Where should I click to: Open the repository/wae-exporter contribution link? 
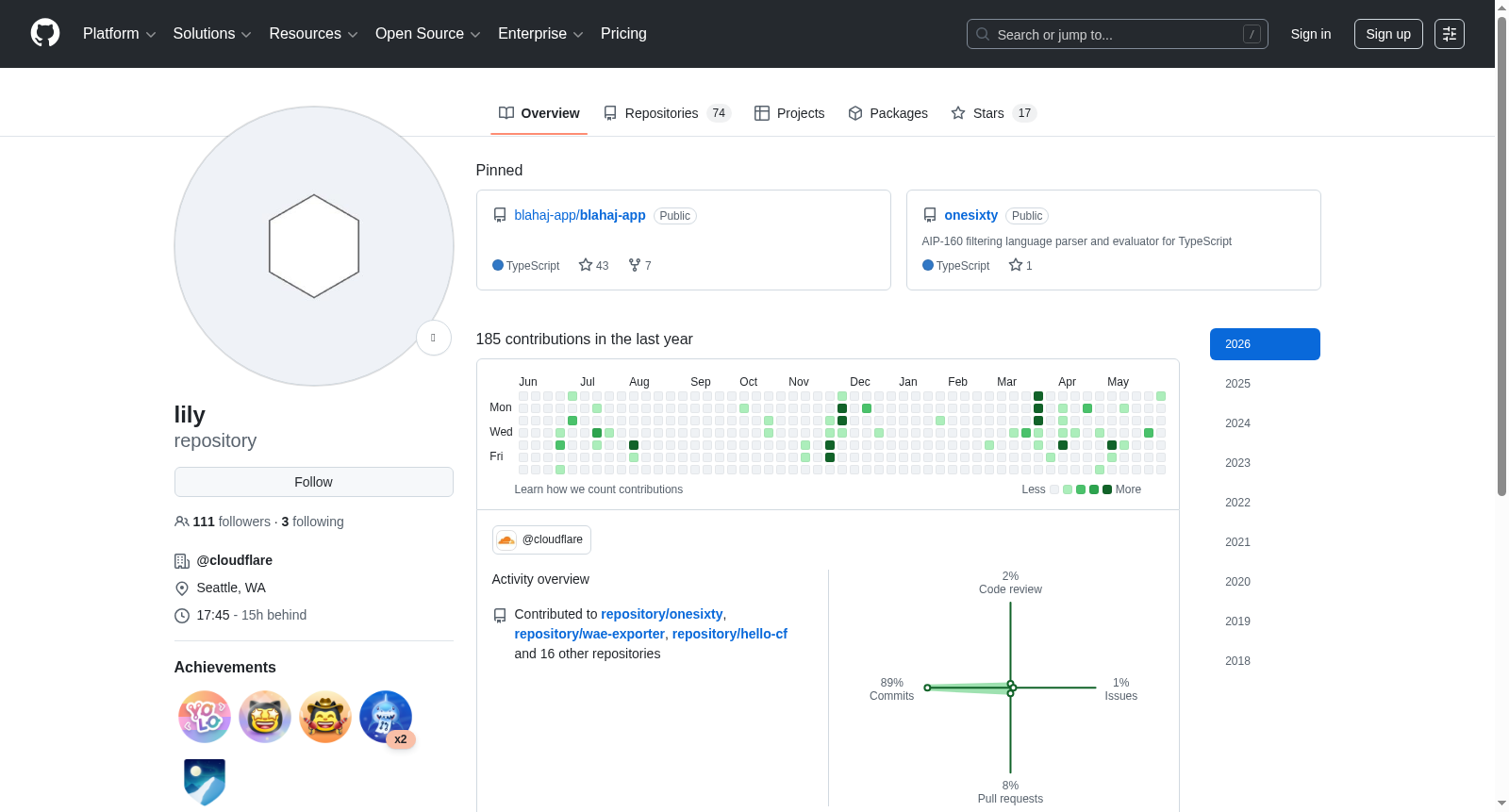(589, 634)
